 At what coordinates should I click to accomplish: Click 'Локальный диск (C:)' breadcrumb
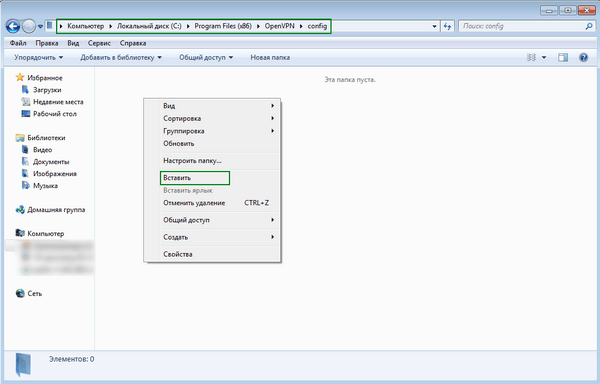[149, 26]
